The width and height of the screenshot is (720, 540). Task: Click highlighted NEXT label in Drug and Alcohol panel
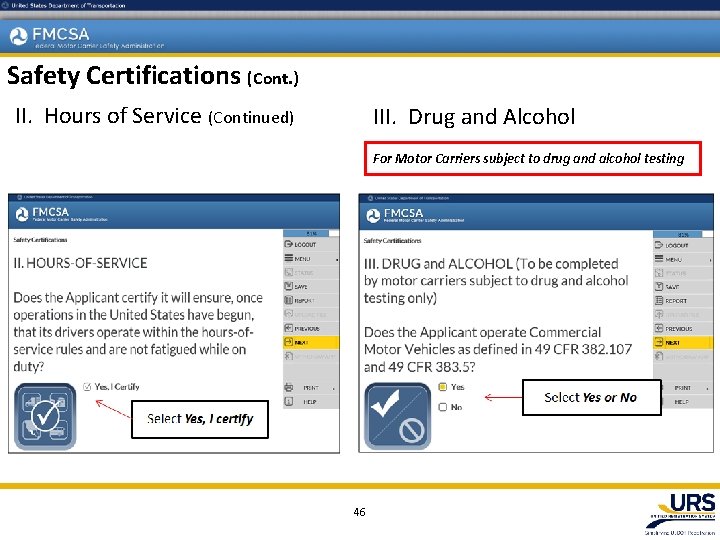click(672, 343)
